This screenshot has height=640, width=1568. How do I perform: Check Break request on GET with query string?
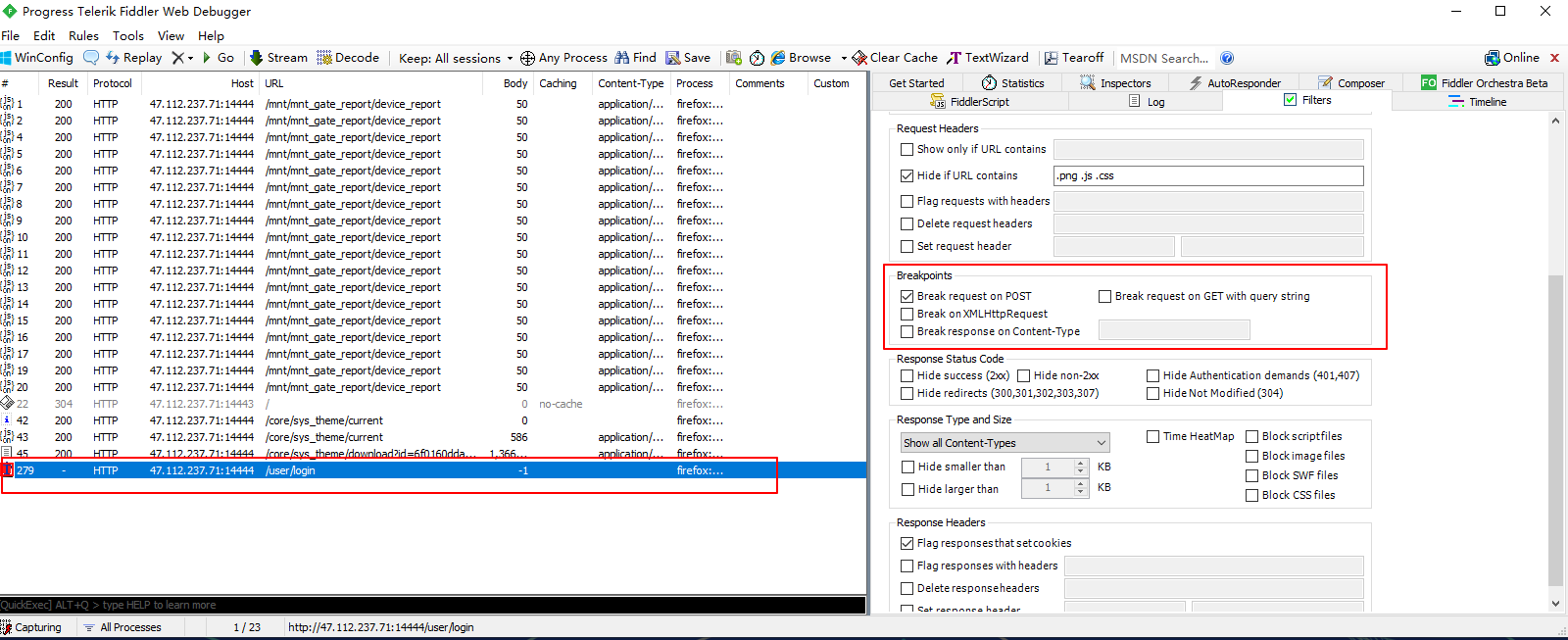point(1104,296)
